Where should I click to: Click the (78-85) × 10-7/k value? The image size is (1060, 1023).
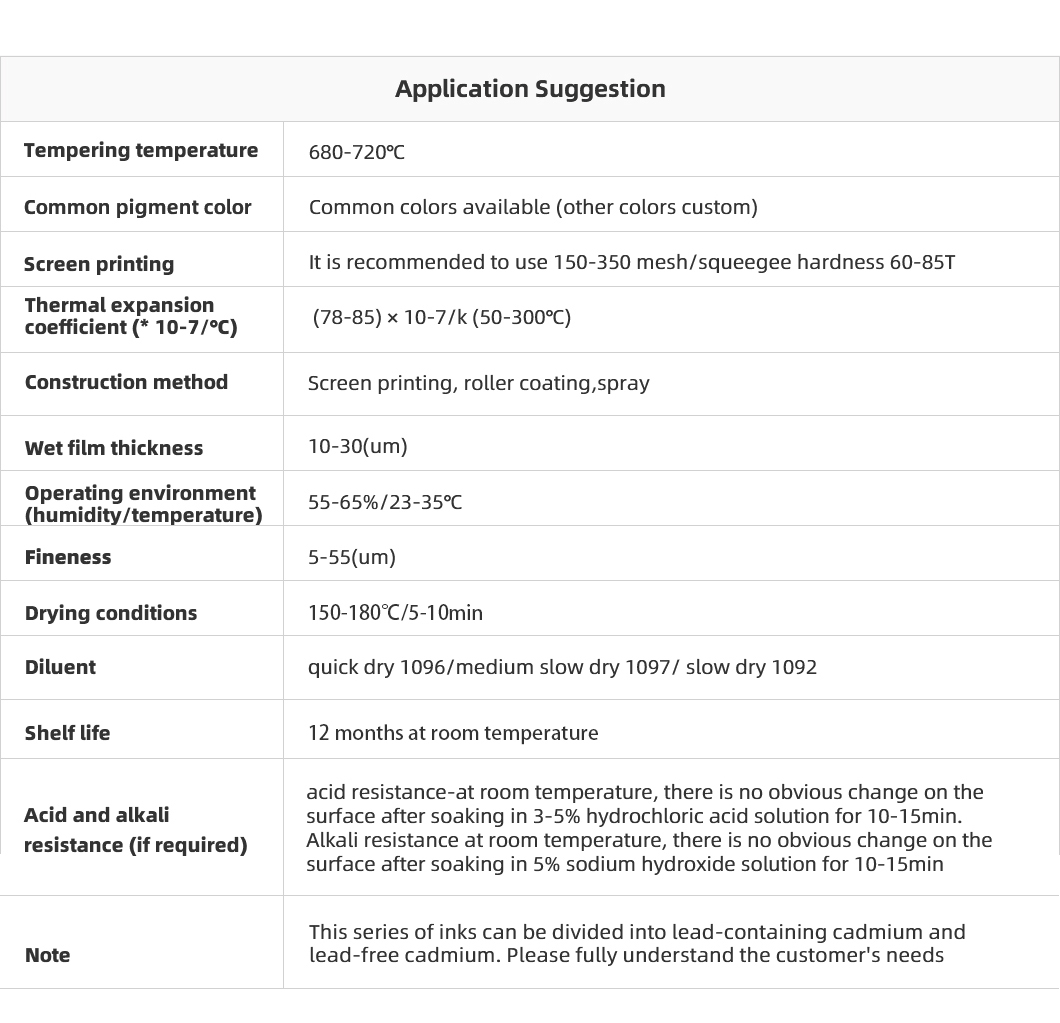(441, 317)
